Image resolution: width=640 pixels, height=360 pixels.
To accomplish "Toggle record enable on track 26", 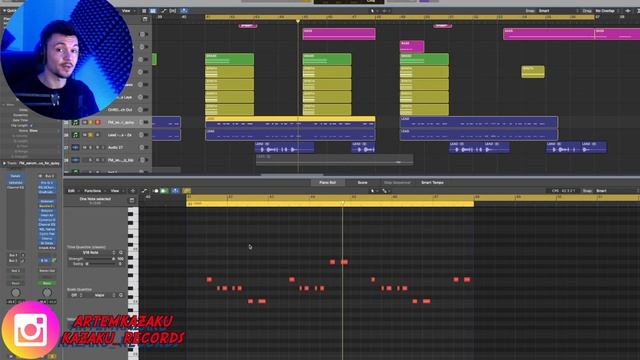I will (x=98, y=135).
